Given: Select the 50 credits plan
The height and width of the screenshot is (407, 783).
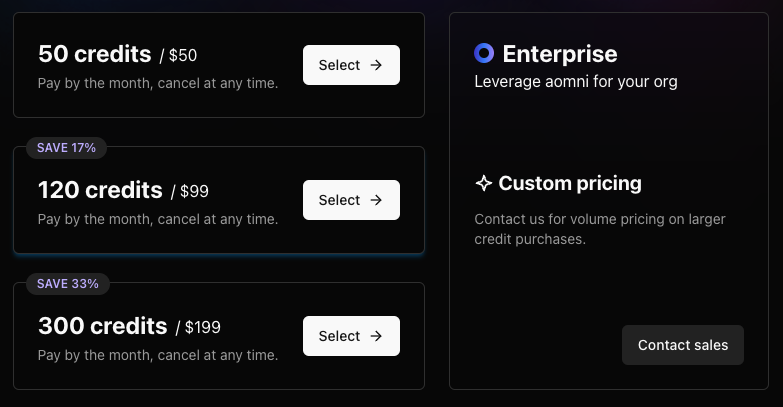Looking at the screenshot, I should [x=351, y=65].
